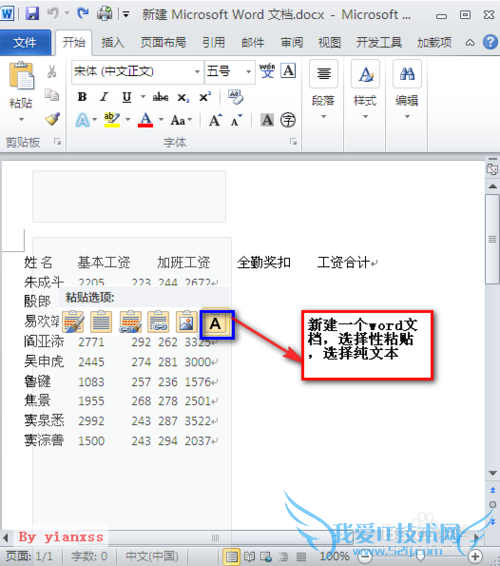Apply yellow text highlight color
This screenshot has height=566, width=500.
(112, 120)
